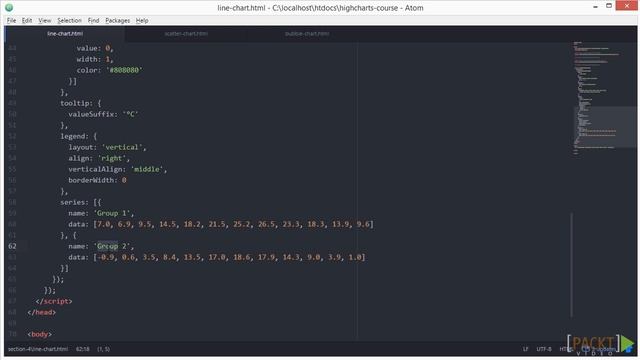
Task: Place cursor in "width: 1," line
Action: 95,59
